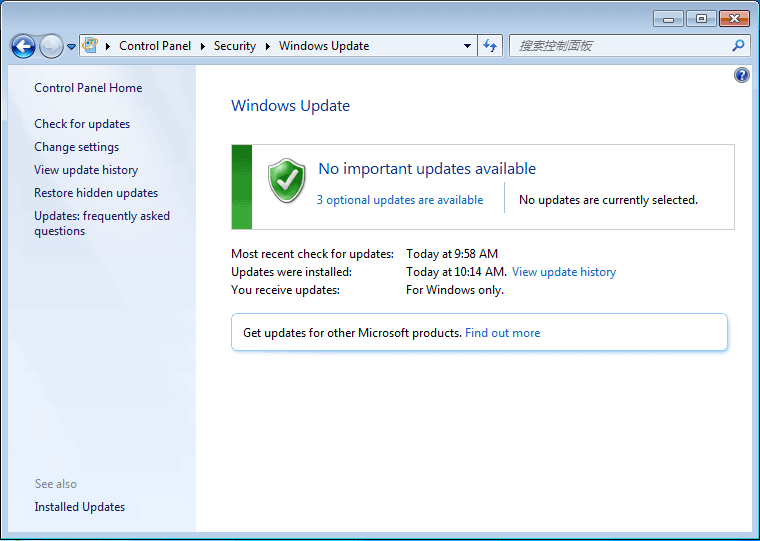The width and height of the screenshot is (760, 541).
Task: Select Control Panel in the address breadcrumb
Action: 155,46
